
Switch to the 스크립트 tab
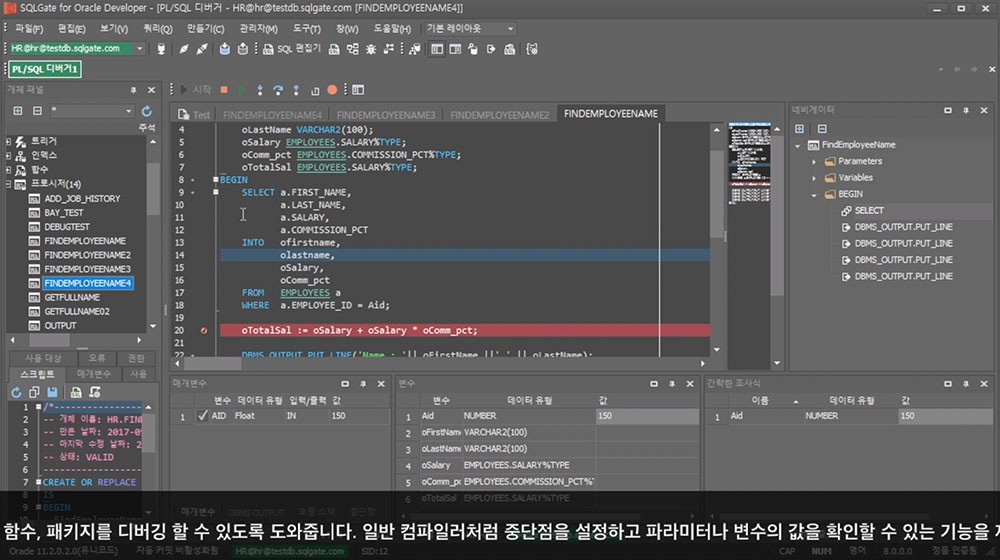[x=37, y=374]
